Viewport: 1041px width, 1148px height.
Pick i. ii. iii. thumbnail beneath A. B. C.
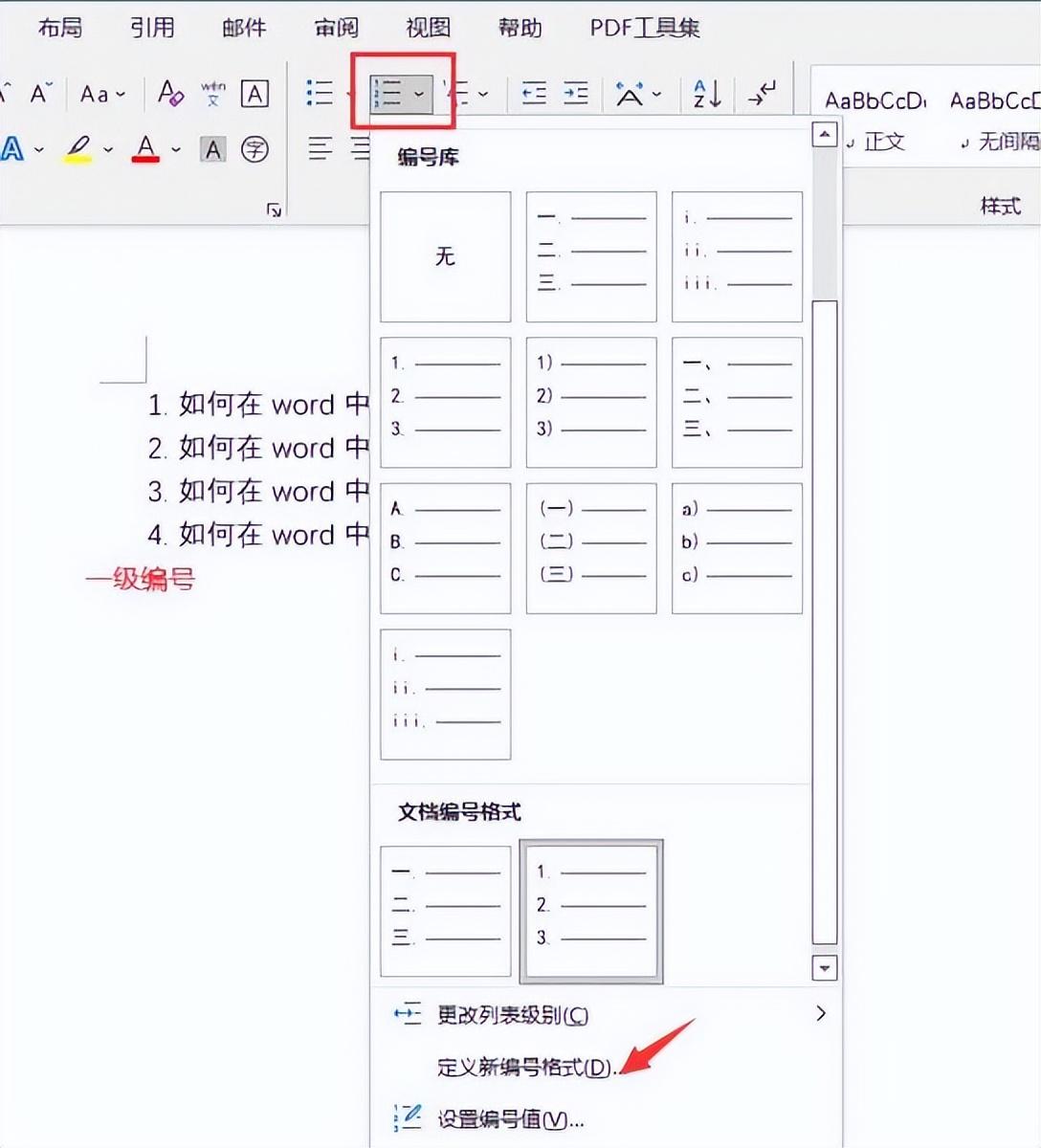(x=446, y=694)
